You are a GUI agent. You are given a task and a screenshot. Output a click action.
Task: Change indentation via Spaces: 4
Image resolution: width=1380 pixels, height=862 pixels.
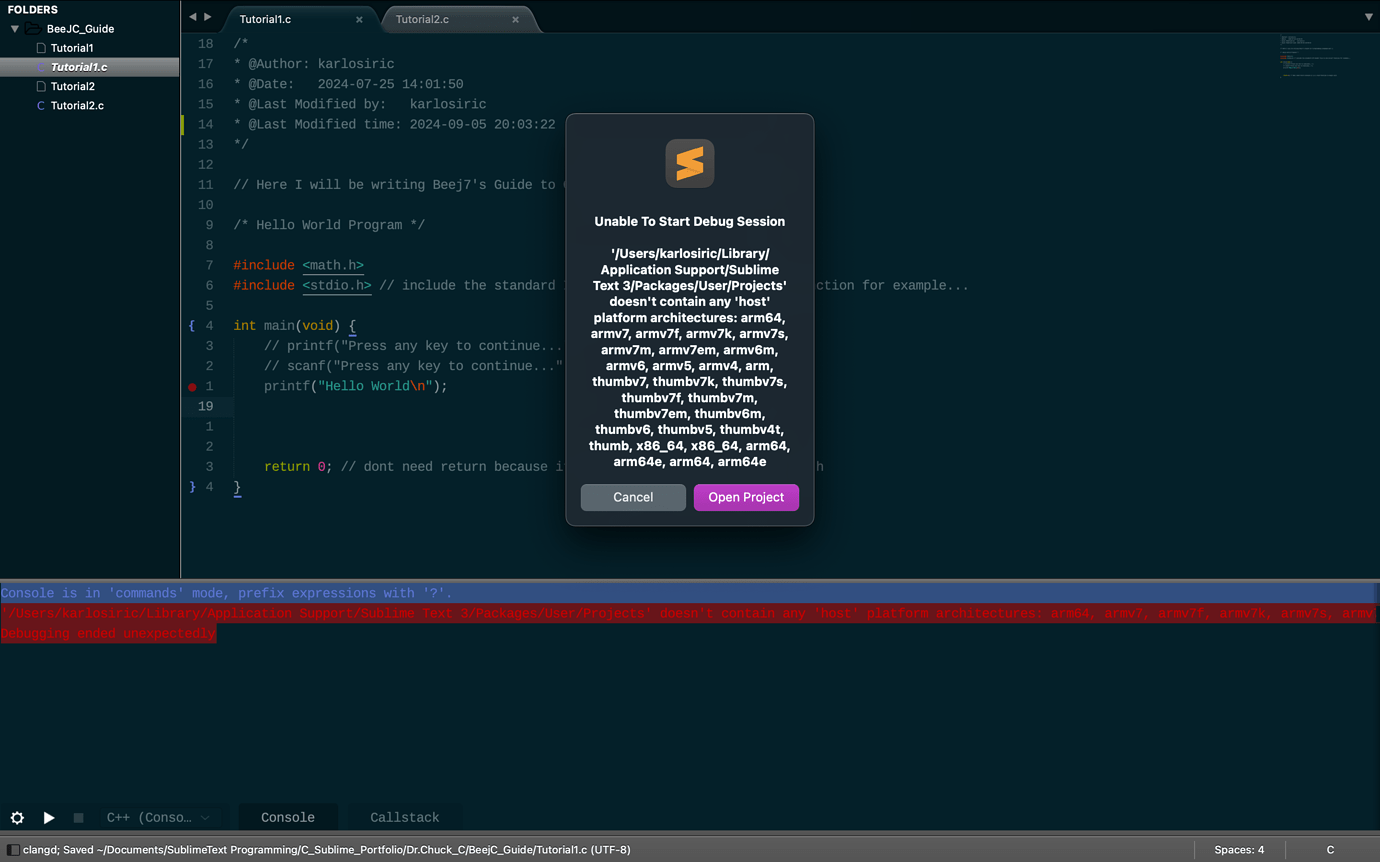1239,850
